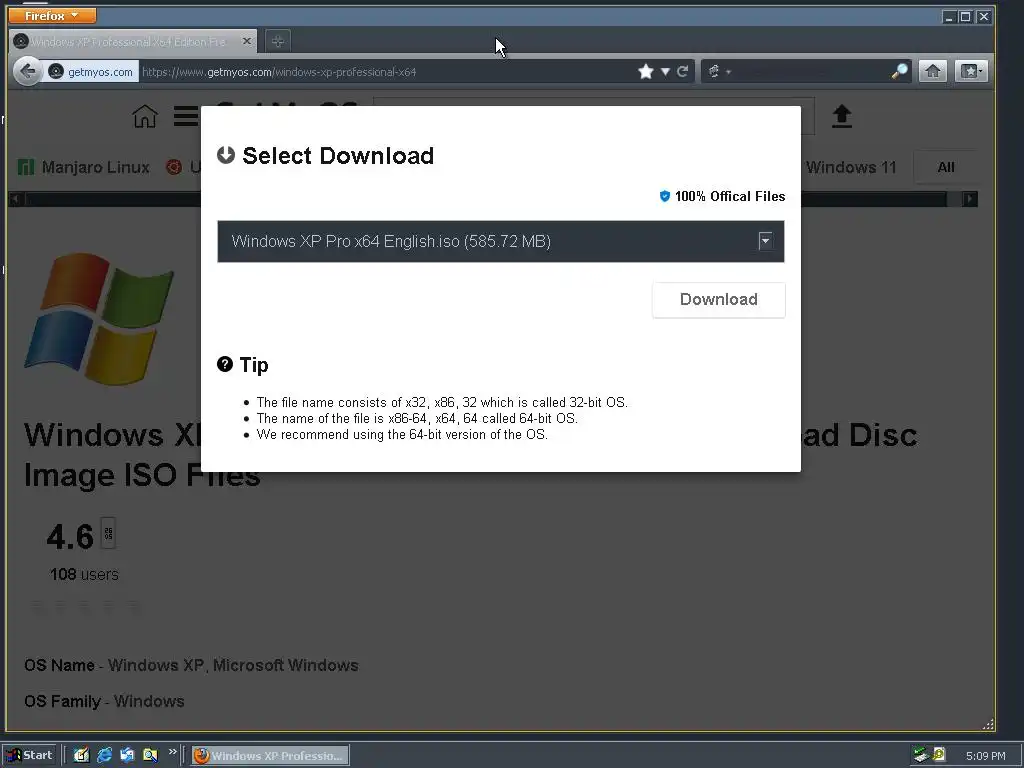Screen dimensions: 1024x768
Task: Click the '100% Offical Files' label
Action: click(x=729, y=197)
